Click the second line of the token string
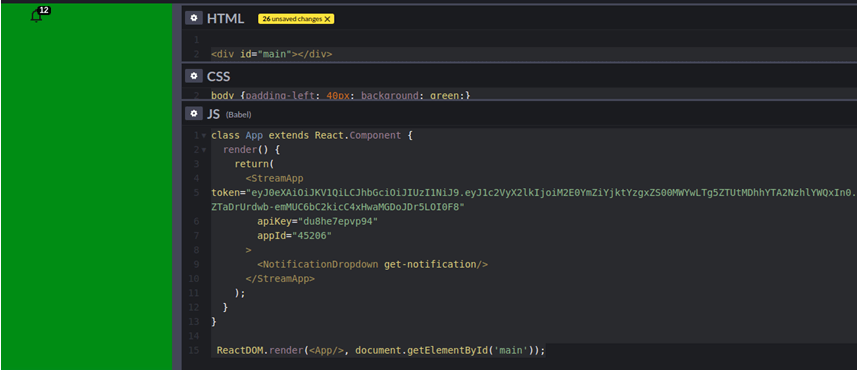This screenshot has width=857, height=370. pos(337,207)
